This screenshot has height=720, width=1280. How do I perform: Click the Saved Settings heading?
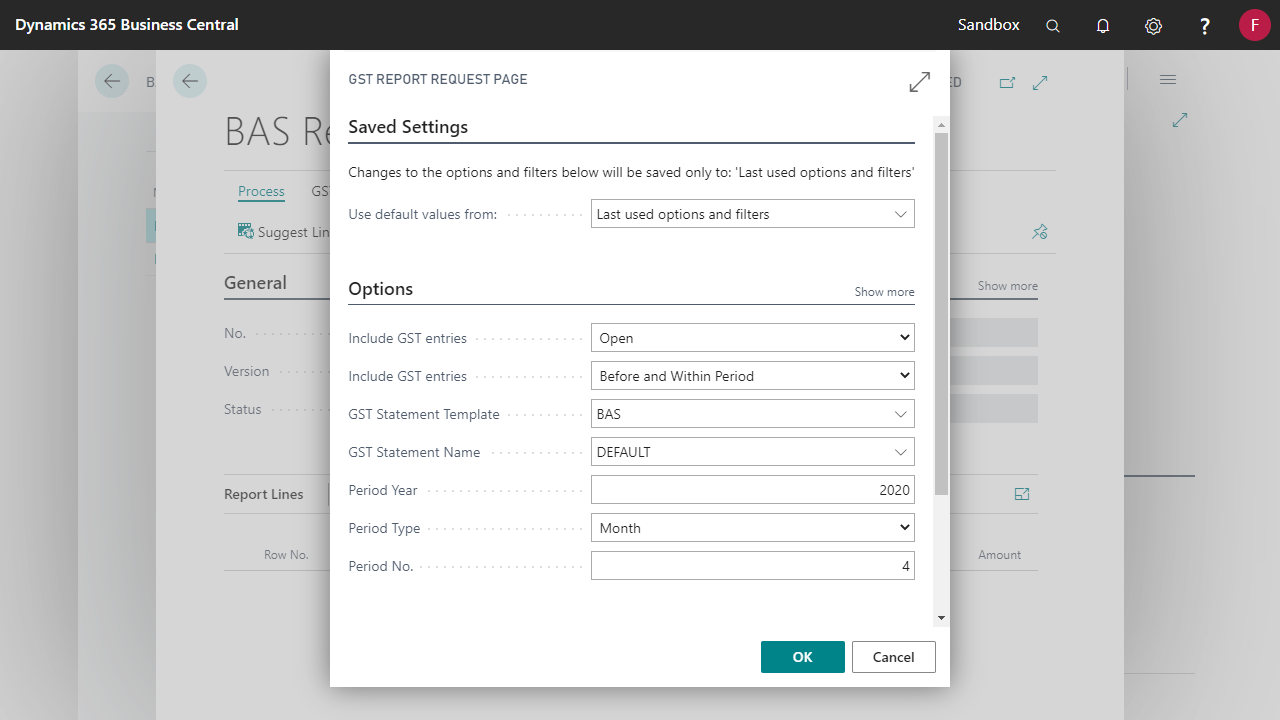point(408,127)
